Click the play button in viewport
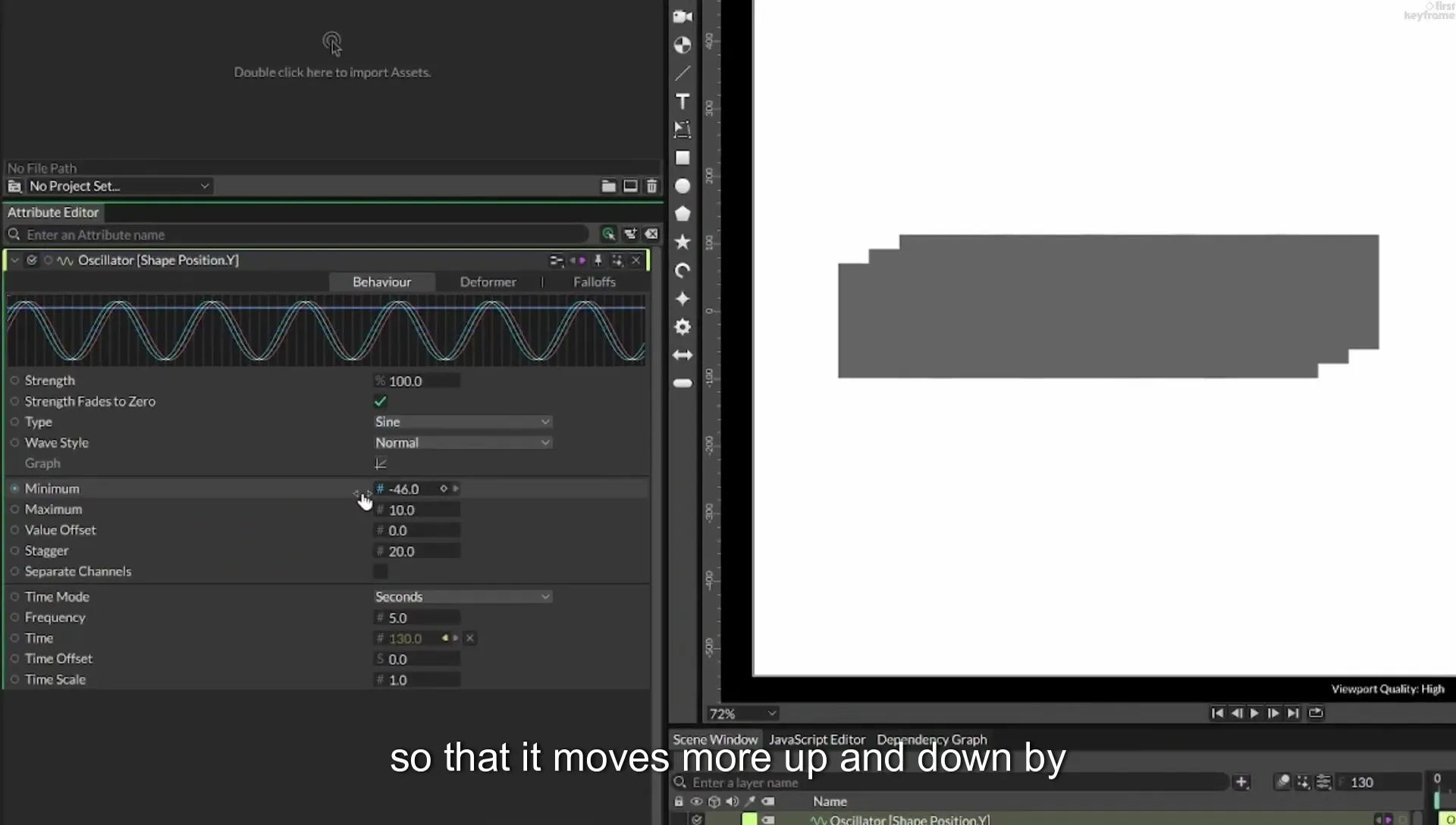The width and height of the screenshot is (1456, 825). (x=1254, y=713)
